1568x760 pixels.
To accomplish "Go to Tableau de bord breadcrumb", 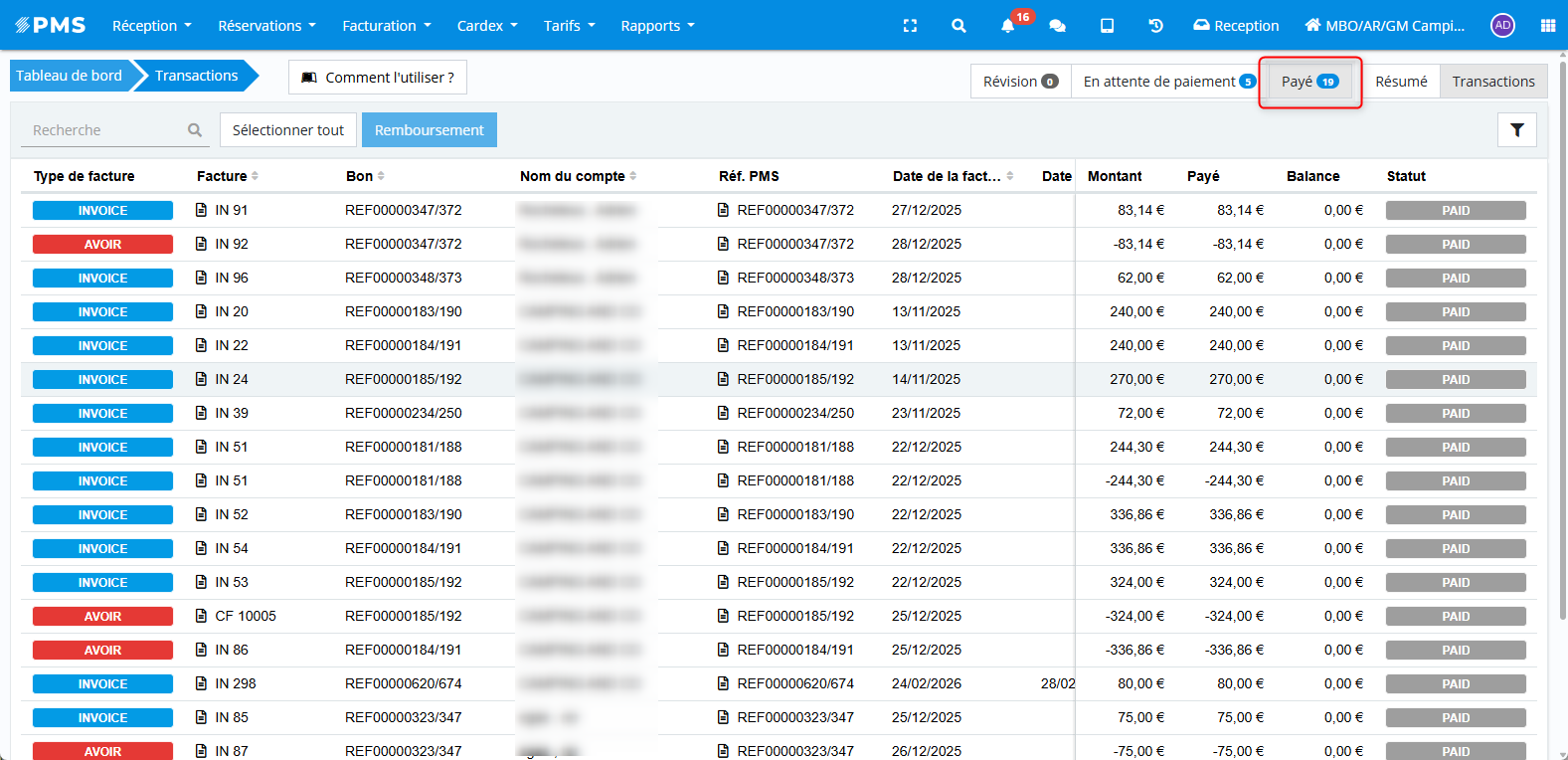I will click(x=69, y=76).
